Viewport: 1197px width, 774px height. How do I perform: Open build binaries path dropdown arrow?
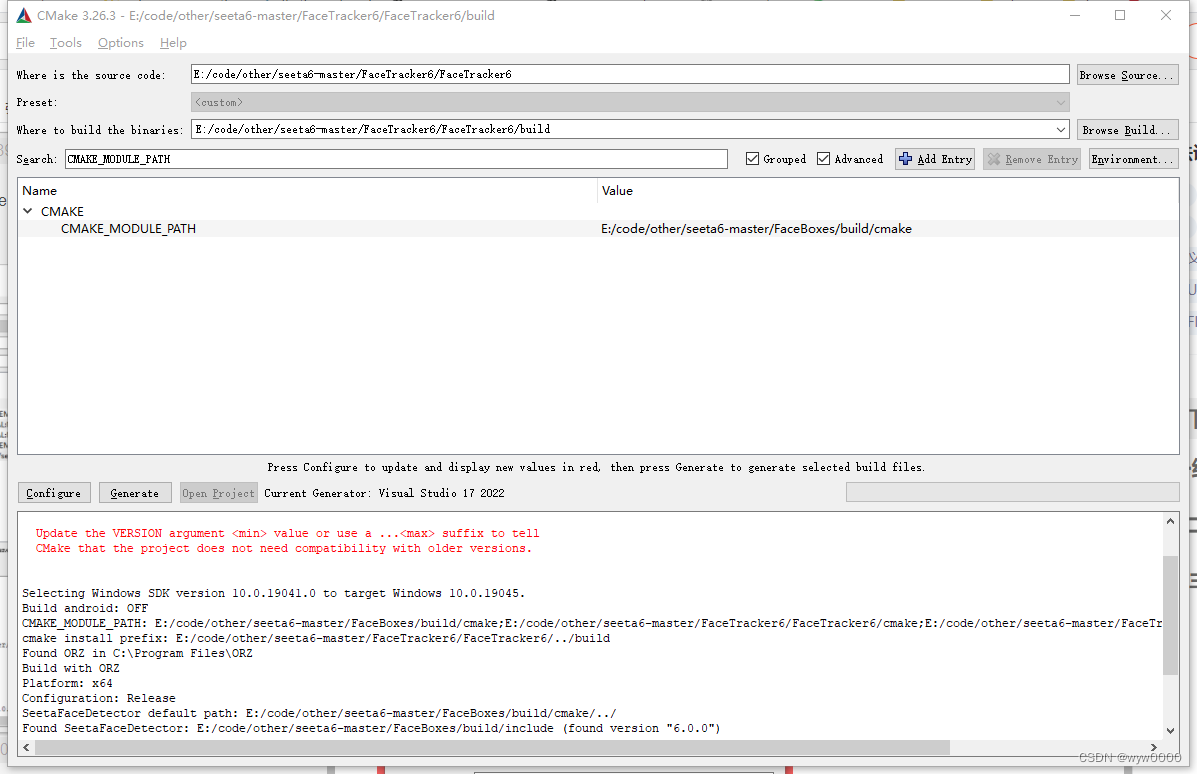(1060, 130)
